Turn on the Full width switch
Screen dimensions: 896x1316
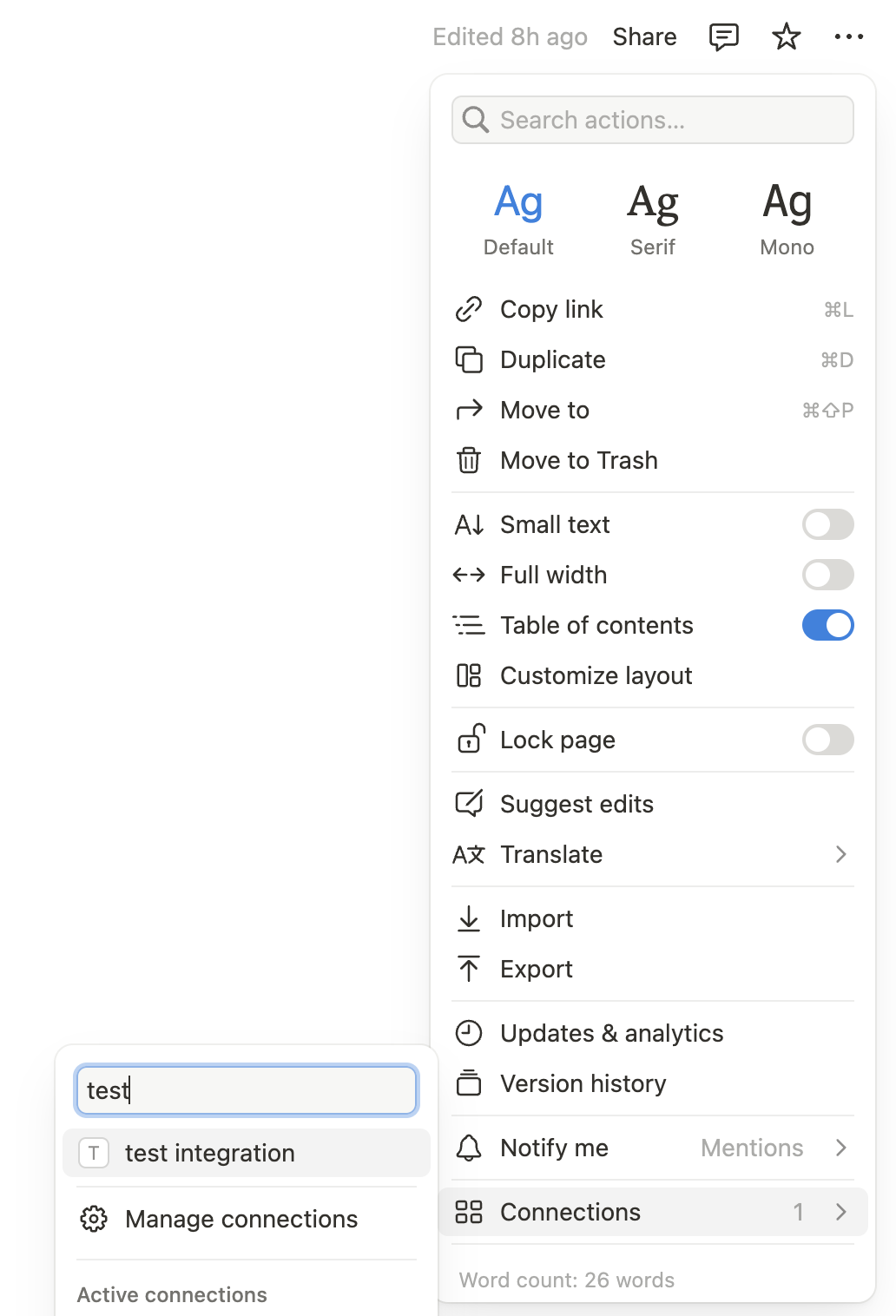pyautogui.click(x=828, y=575)
